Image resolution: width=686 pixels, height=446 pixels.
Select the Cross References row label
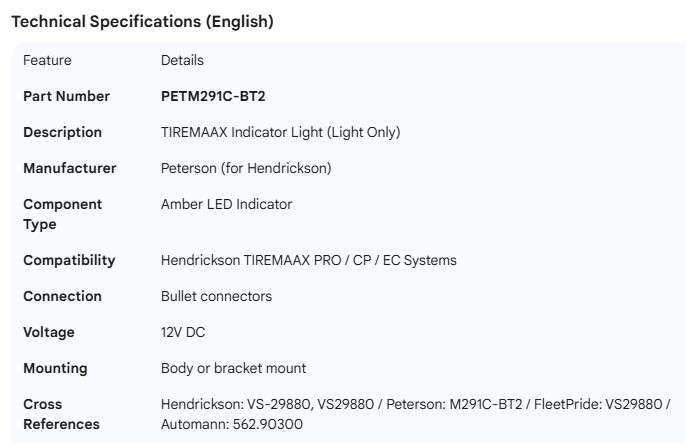[x=62, y=414]
